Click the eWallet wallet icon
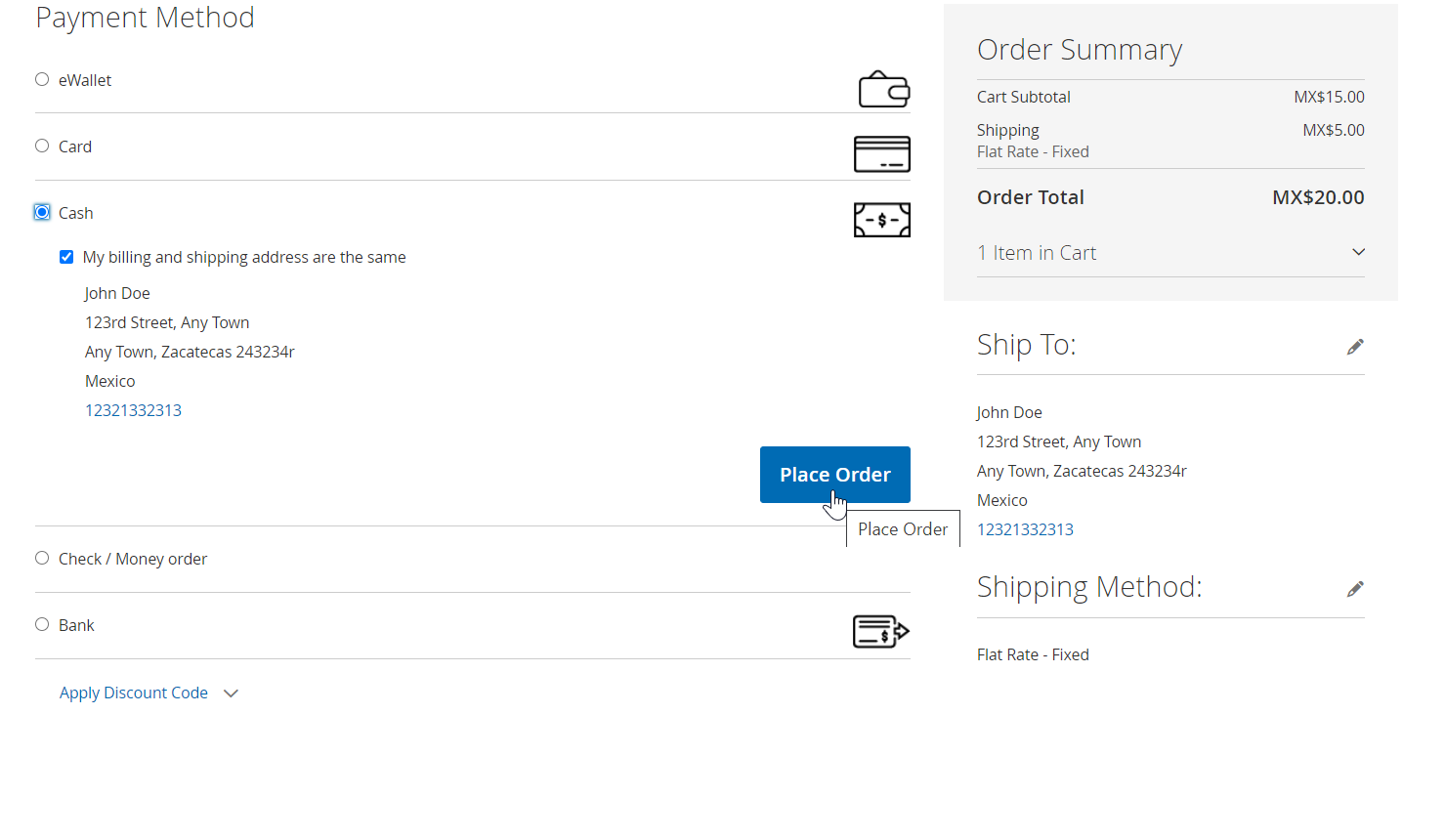The width and height of the screenshot is (1445, 840). click(883, 89)
